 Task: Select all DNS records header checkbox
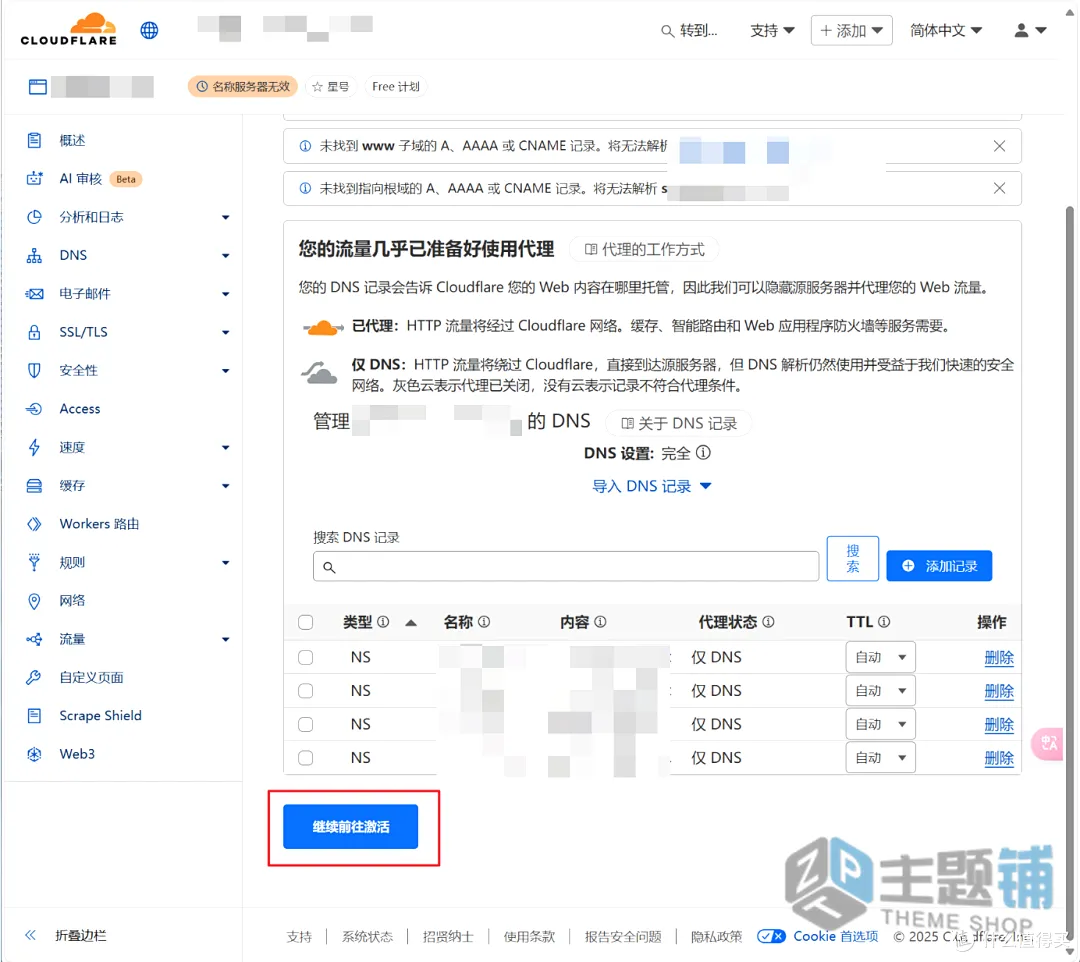click(x=306, y=623)
